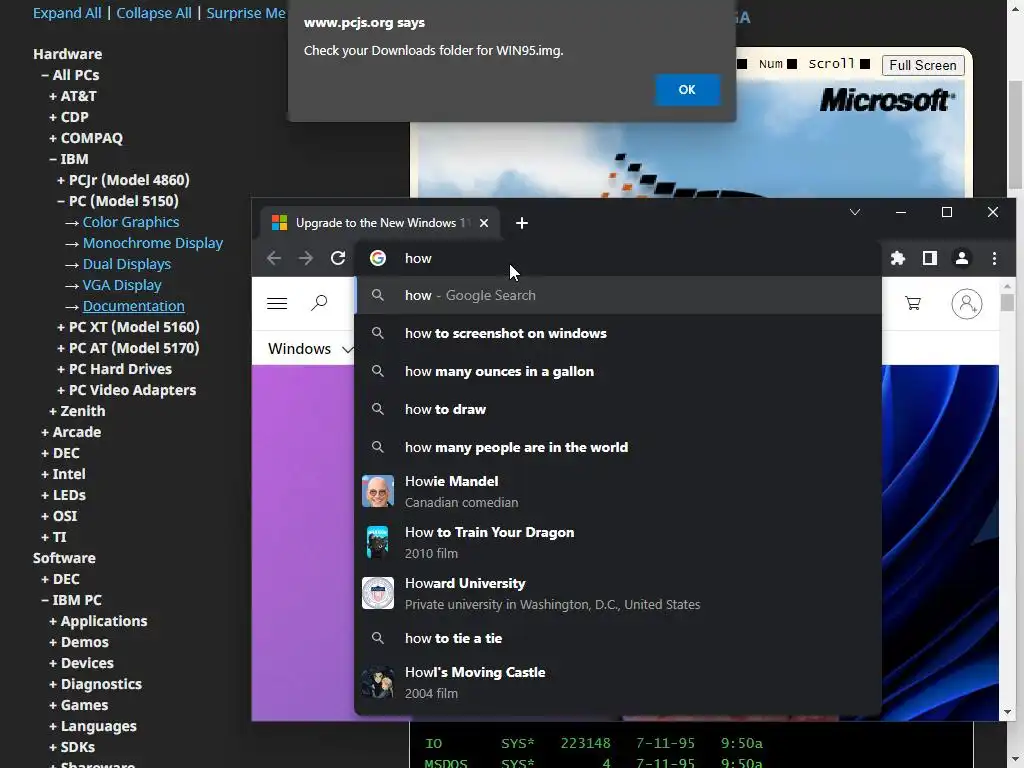This screenshot has height=768, width=1024.
Task: Expand the Languages tree node
Action: (x=93, y=726)
